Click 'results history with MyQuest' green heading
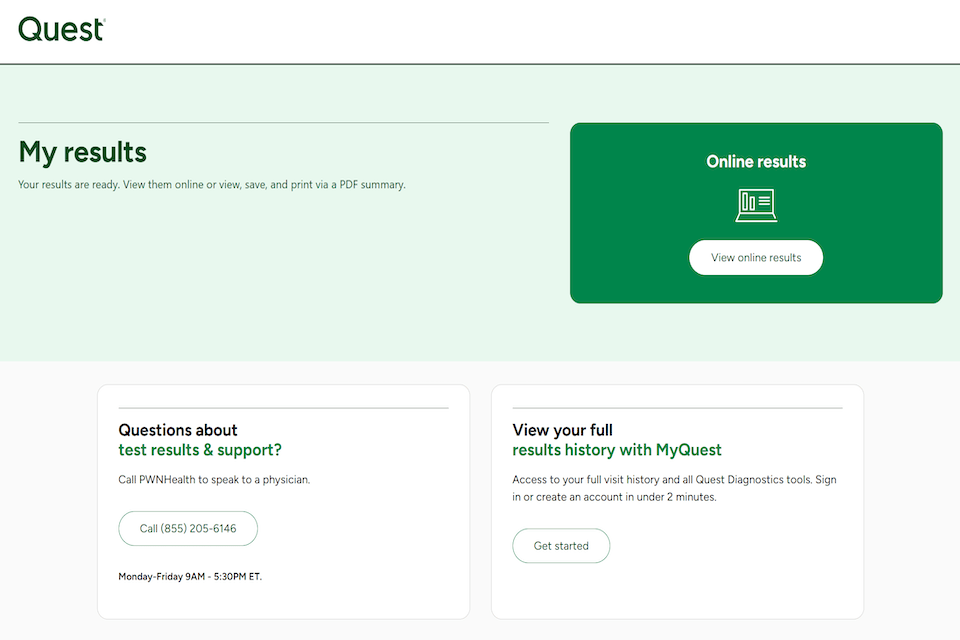The height and width of the screenshot is (640, 960). pyautogui.click(x=617, y=450)
